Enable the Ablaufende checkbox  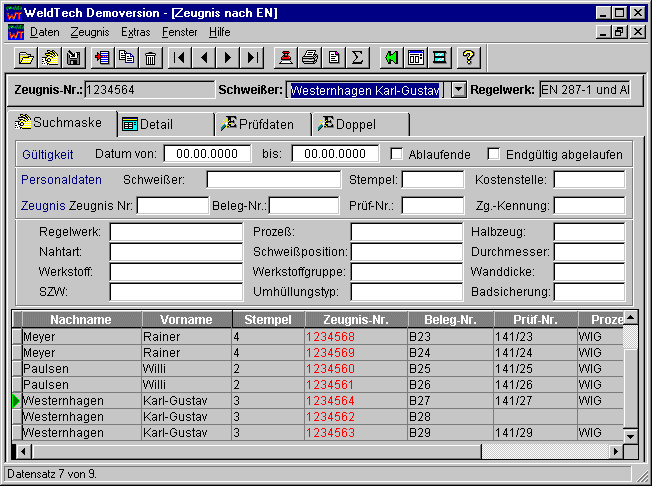(x=397, y=154)
